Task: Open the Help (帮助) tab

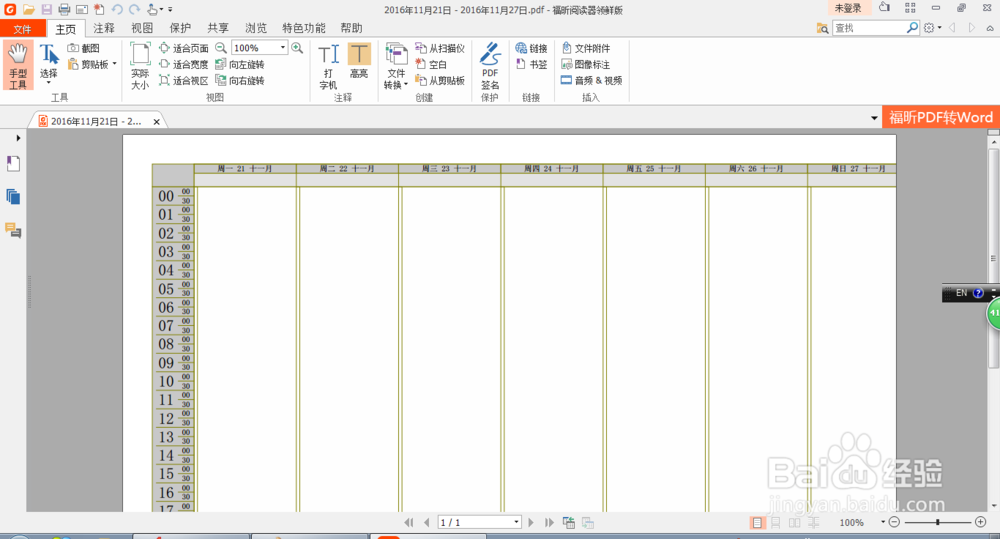Action: (x=351, y=28)
